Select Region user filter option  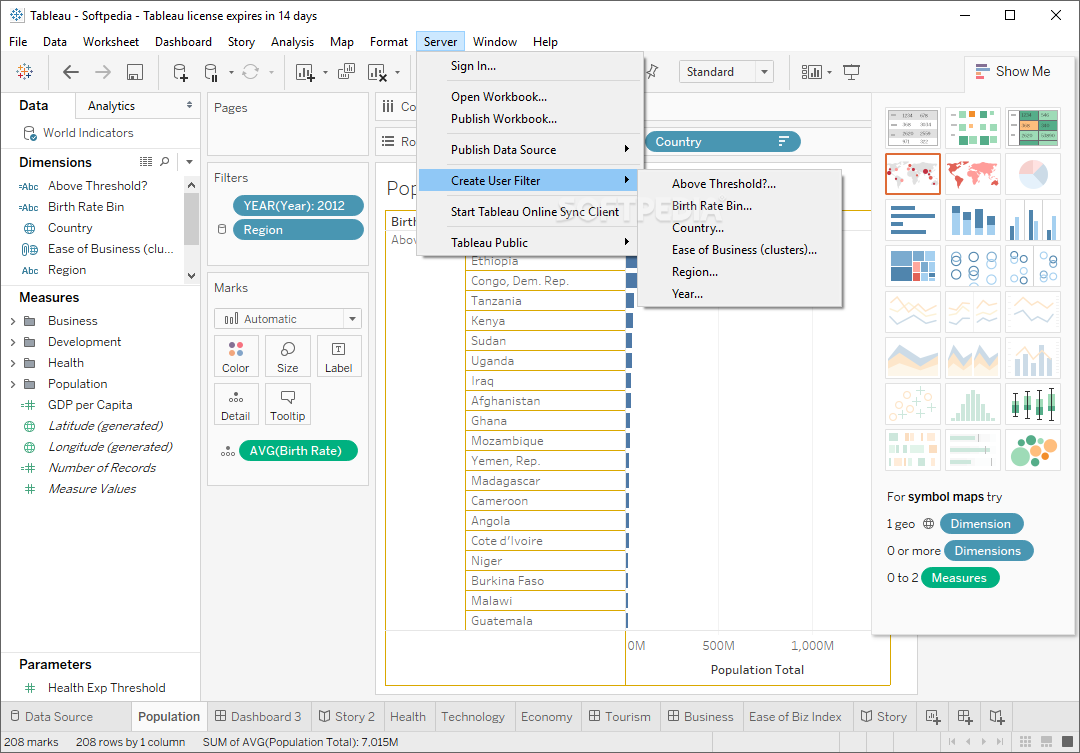(740, 271)
